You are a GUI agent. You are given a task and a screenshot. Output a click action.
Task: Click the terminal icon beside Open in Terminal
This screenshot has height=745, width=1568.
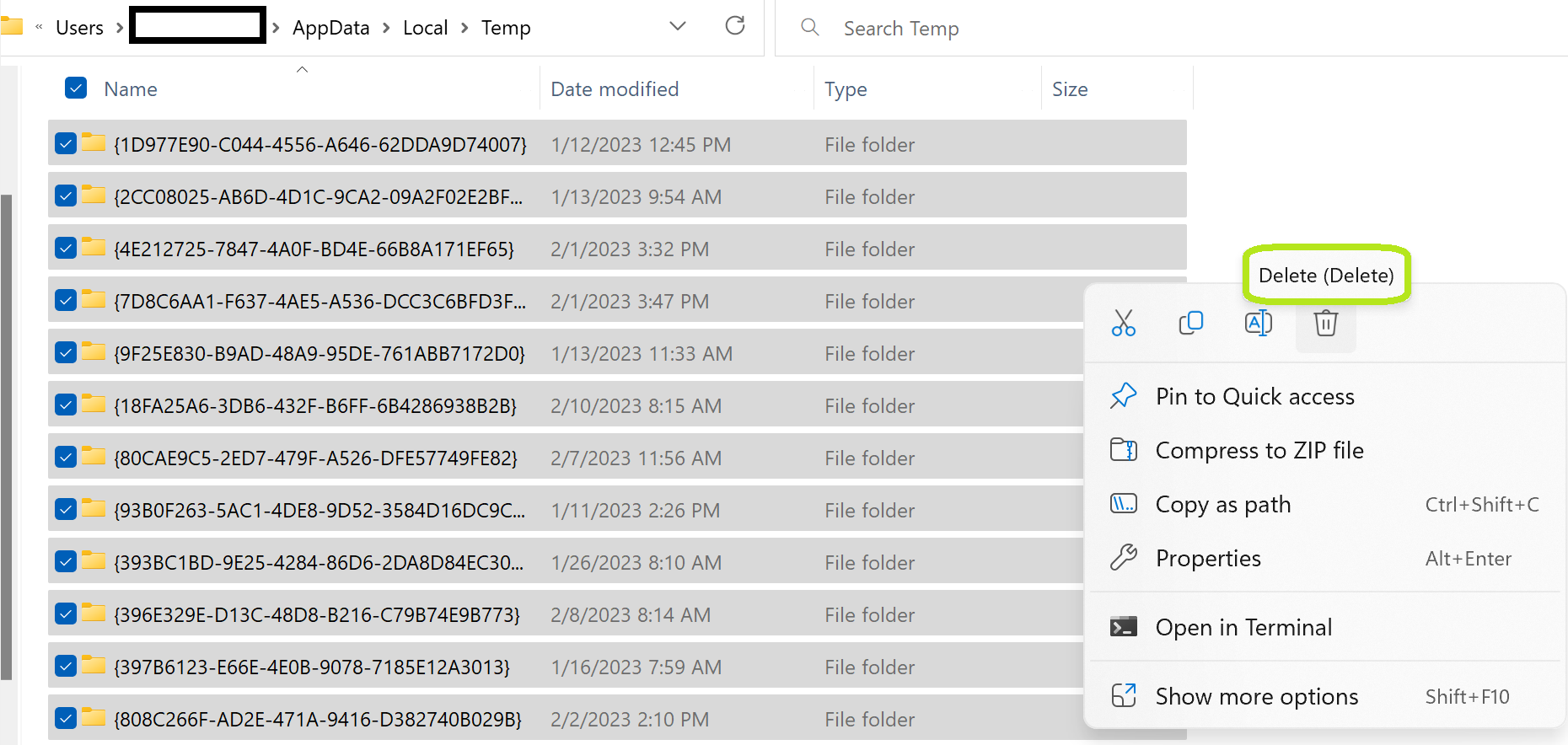coord(1124,627)
